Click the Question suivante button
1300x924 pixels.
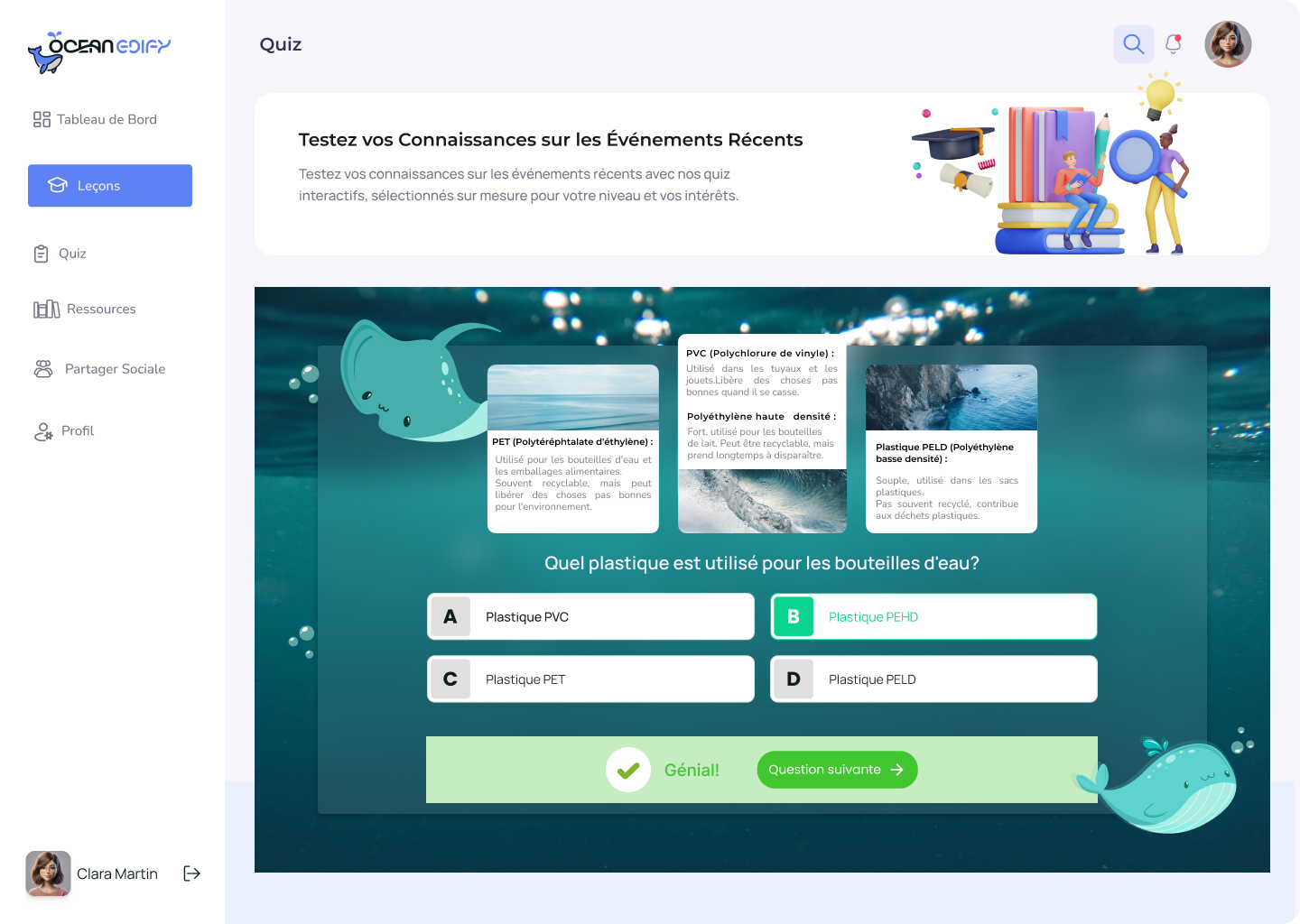pyautogui.click(x=837, y=770)
